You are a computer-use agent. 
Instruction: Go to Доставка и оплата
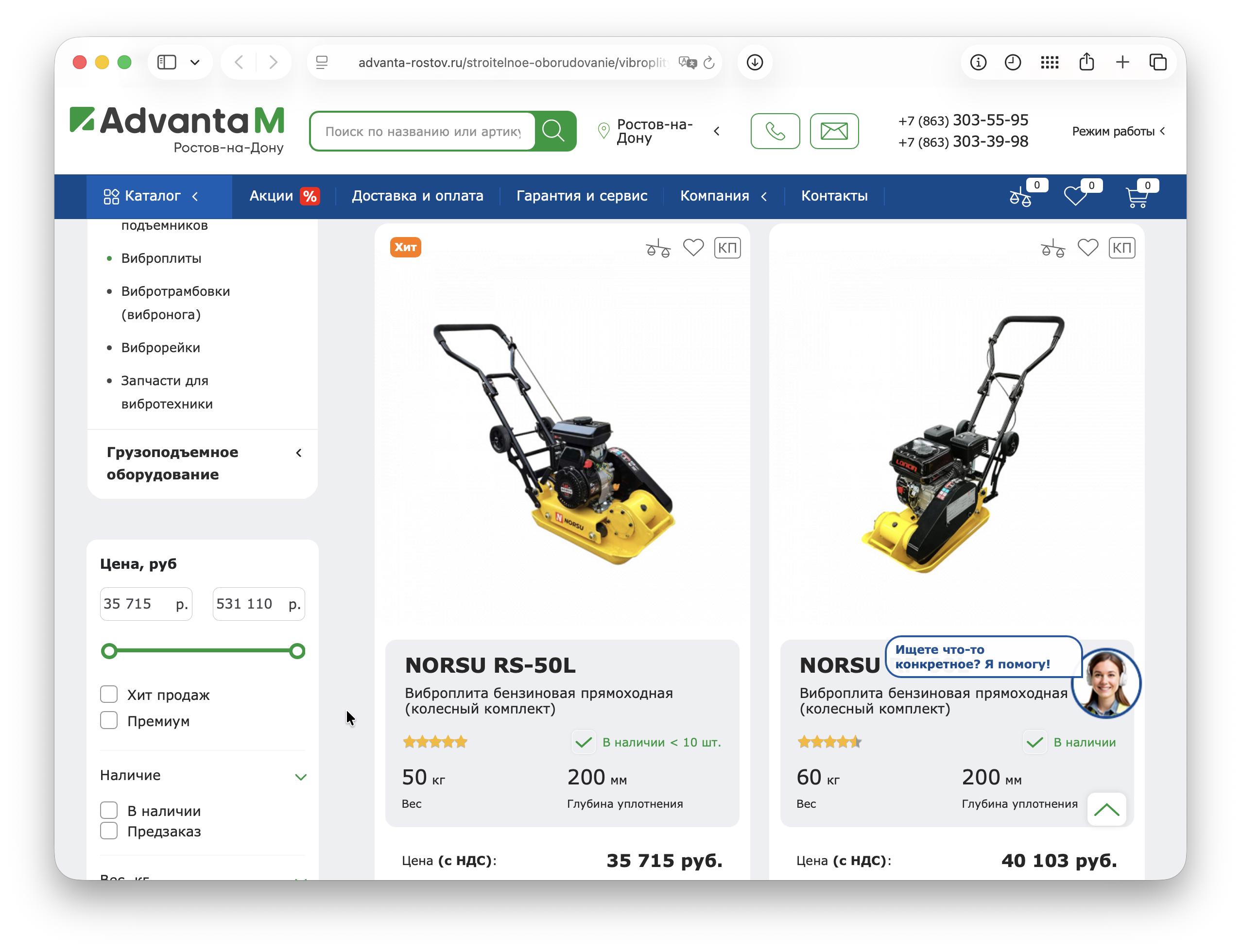pos(417,196)
